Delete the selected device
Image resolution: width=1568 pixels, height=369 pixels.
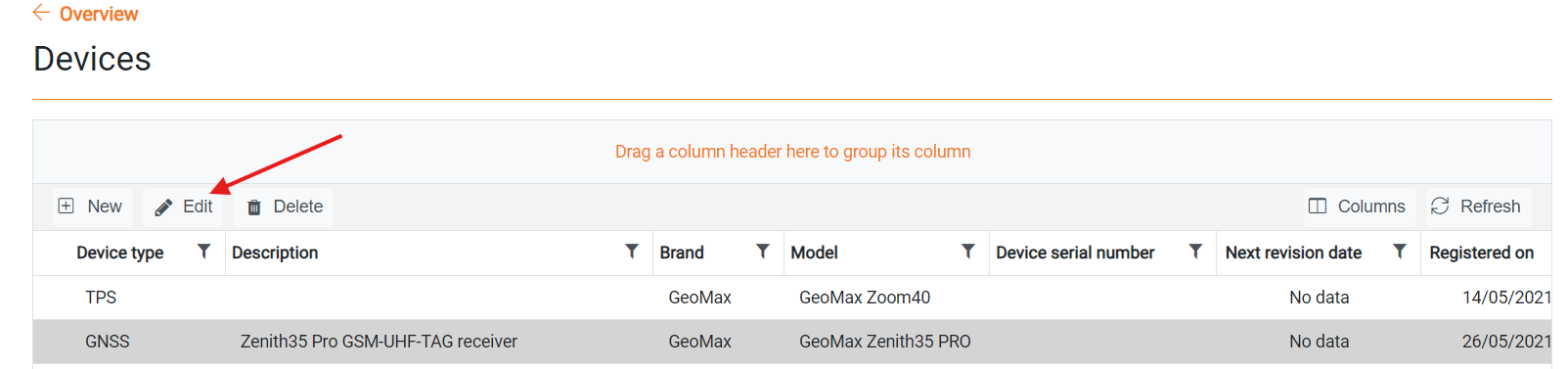point(285,207)
